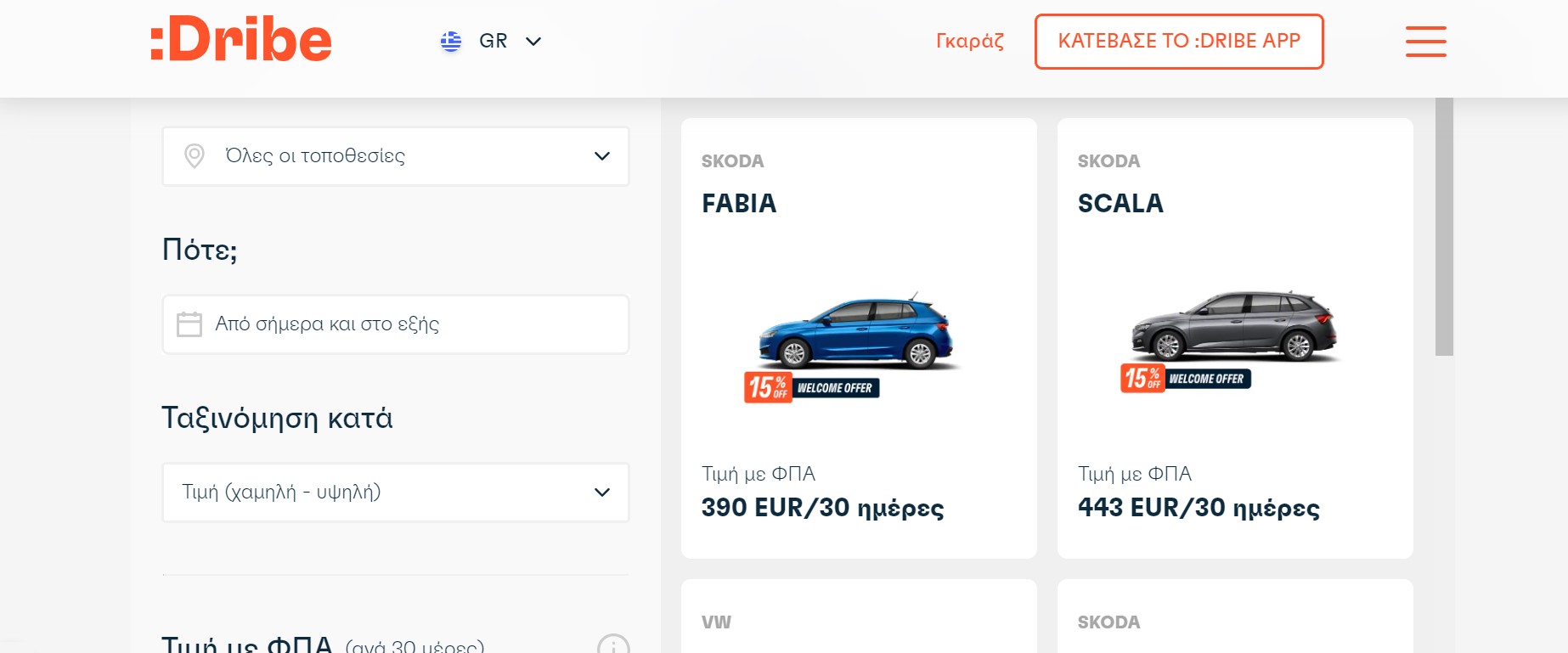
Task: Expand the GR language dropdown chevron
Action: point(533,41)
